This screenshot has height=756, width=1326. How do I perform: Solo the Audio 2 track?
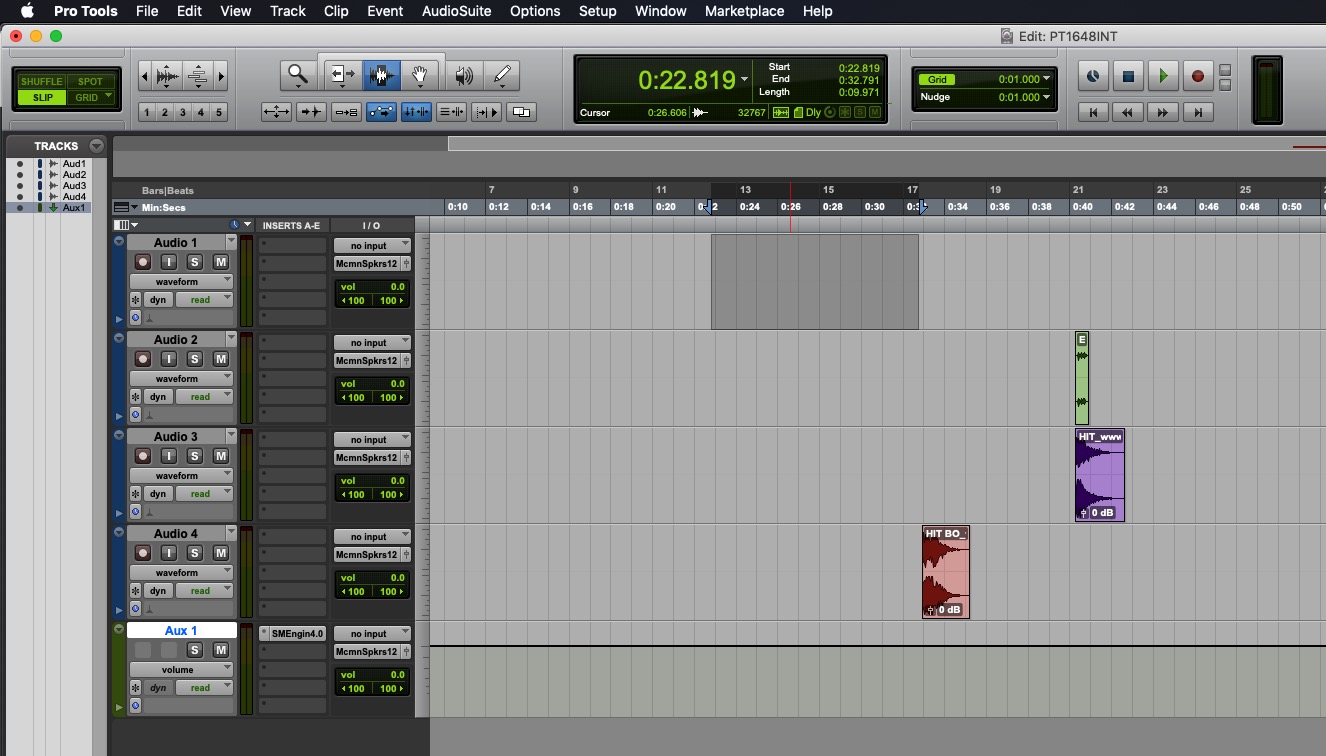point(195,359)
